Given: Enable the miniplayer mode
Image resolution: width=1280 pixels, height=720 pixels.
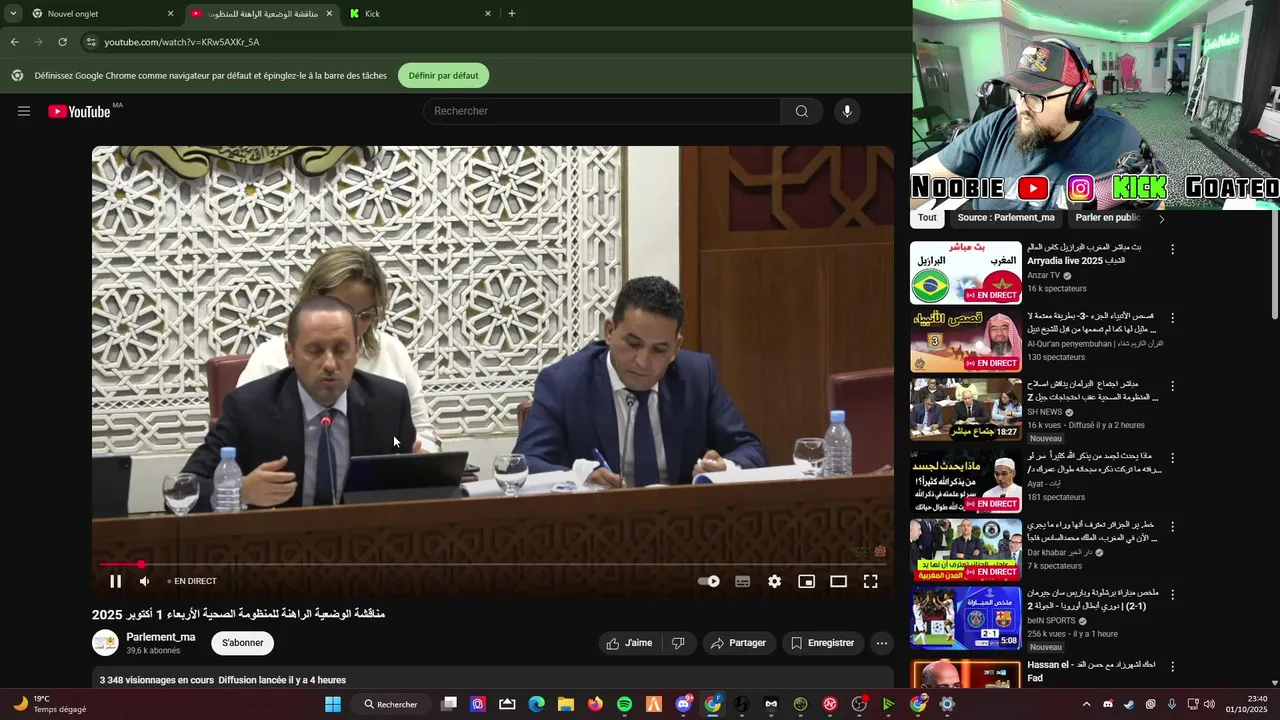Looking at the screenshot, I should click(806, 581).
